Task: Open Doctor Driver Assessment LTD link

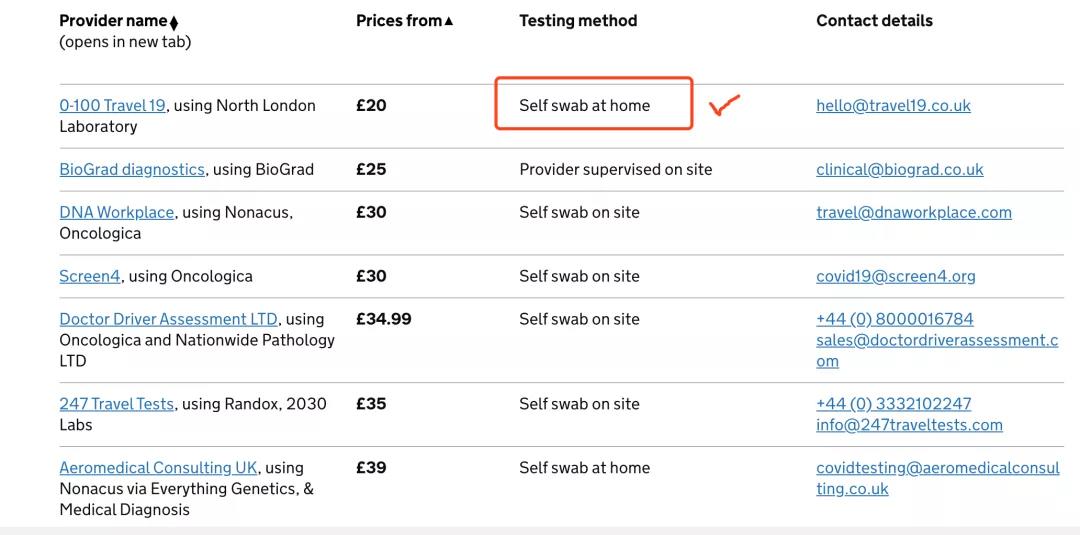Action: point(168,320)
